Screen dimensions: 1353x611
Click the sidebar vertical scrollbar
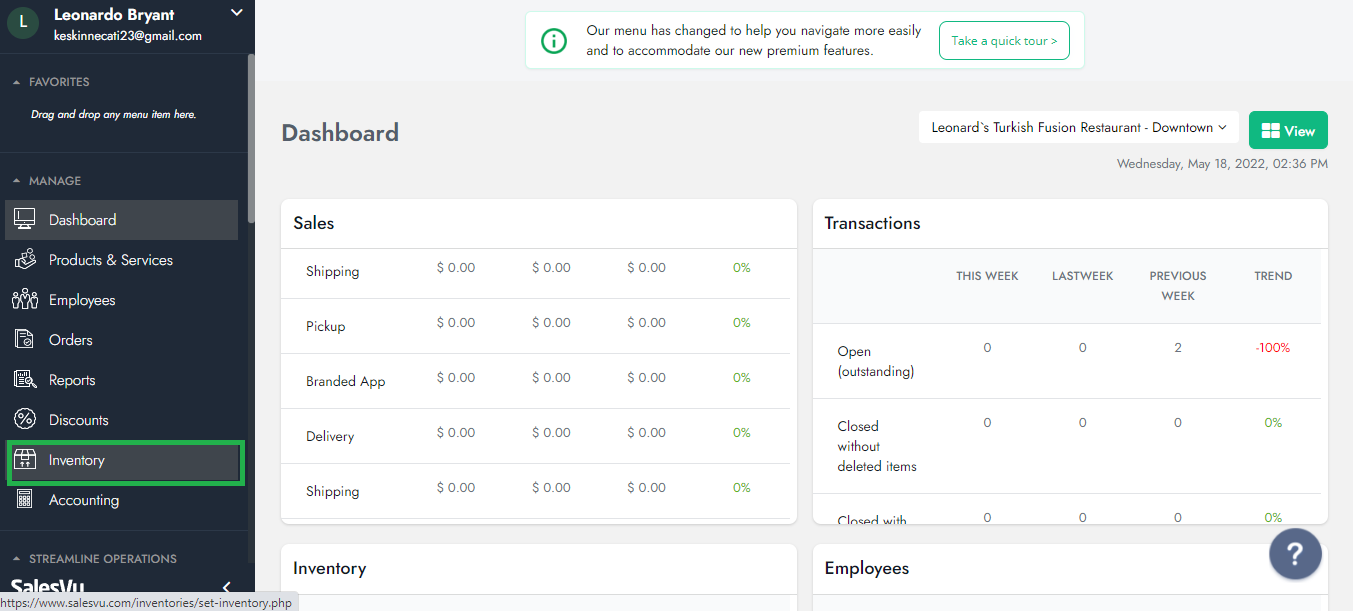251,140
